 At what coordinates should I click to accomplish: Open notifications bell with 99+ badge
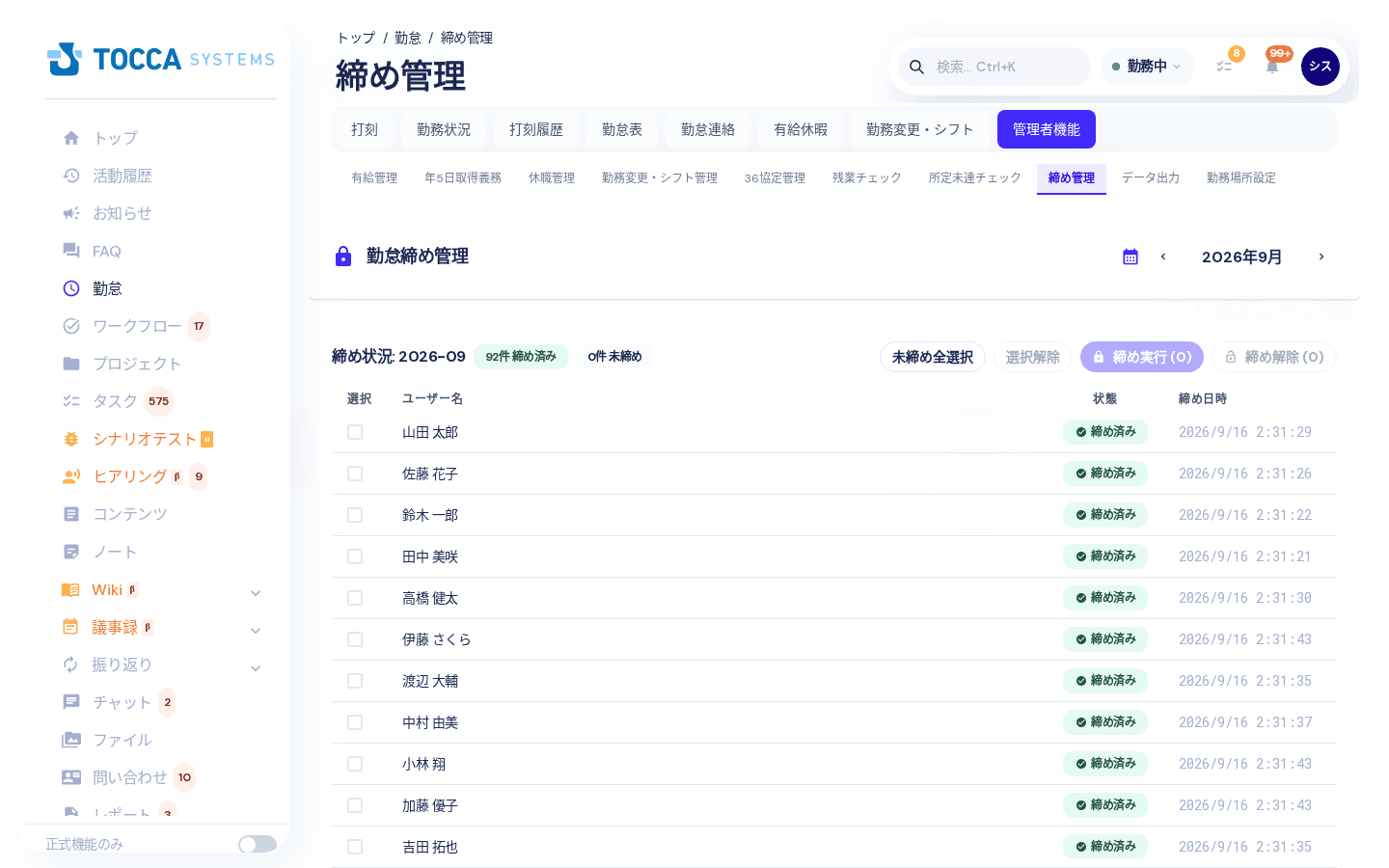point(1272,67)
